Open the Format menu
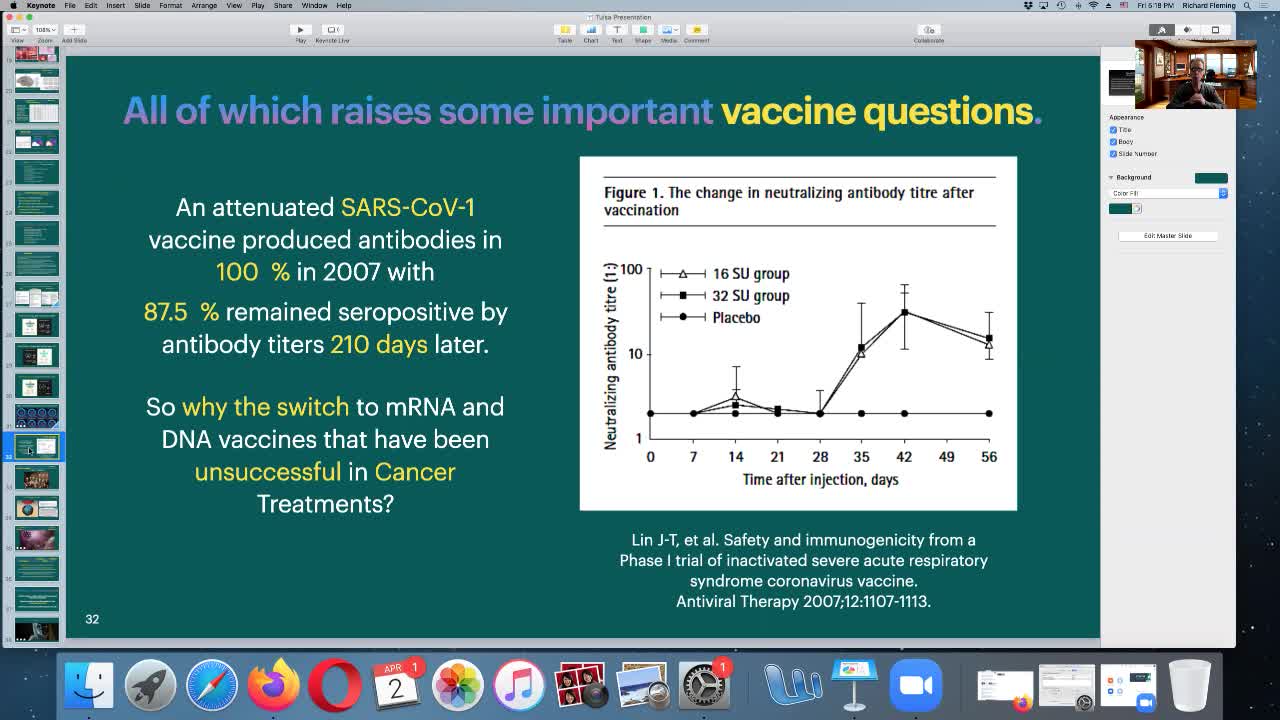 tap(170, 5)
